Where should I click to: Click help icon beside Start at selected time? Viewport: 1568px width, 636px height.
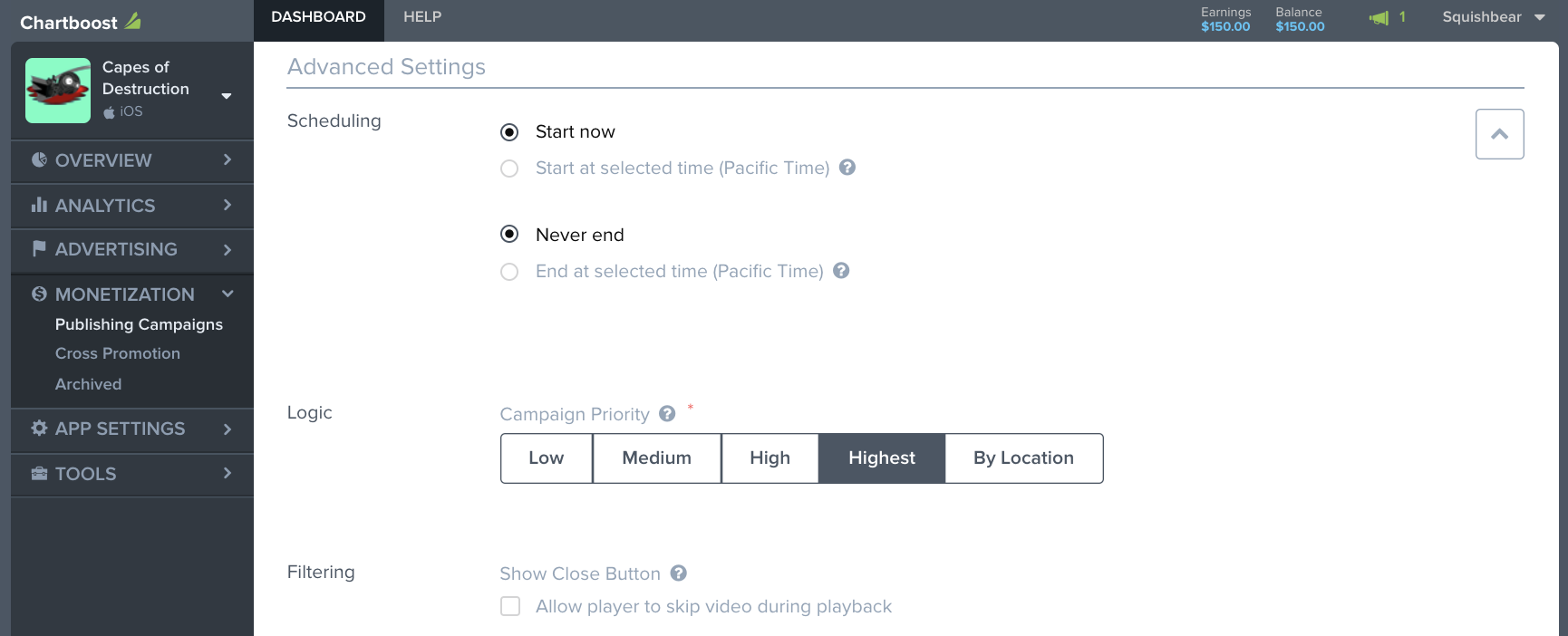847,167
